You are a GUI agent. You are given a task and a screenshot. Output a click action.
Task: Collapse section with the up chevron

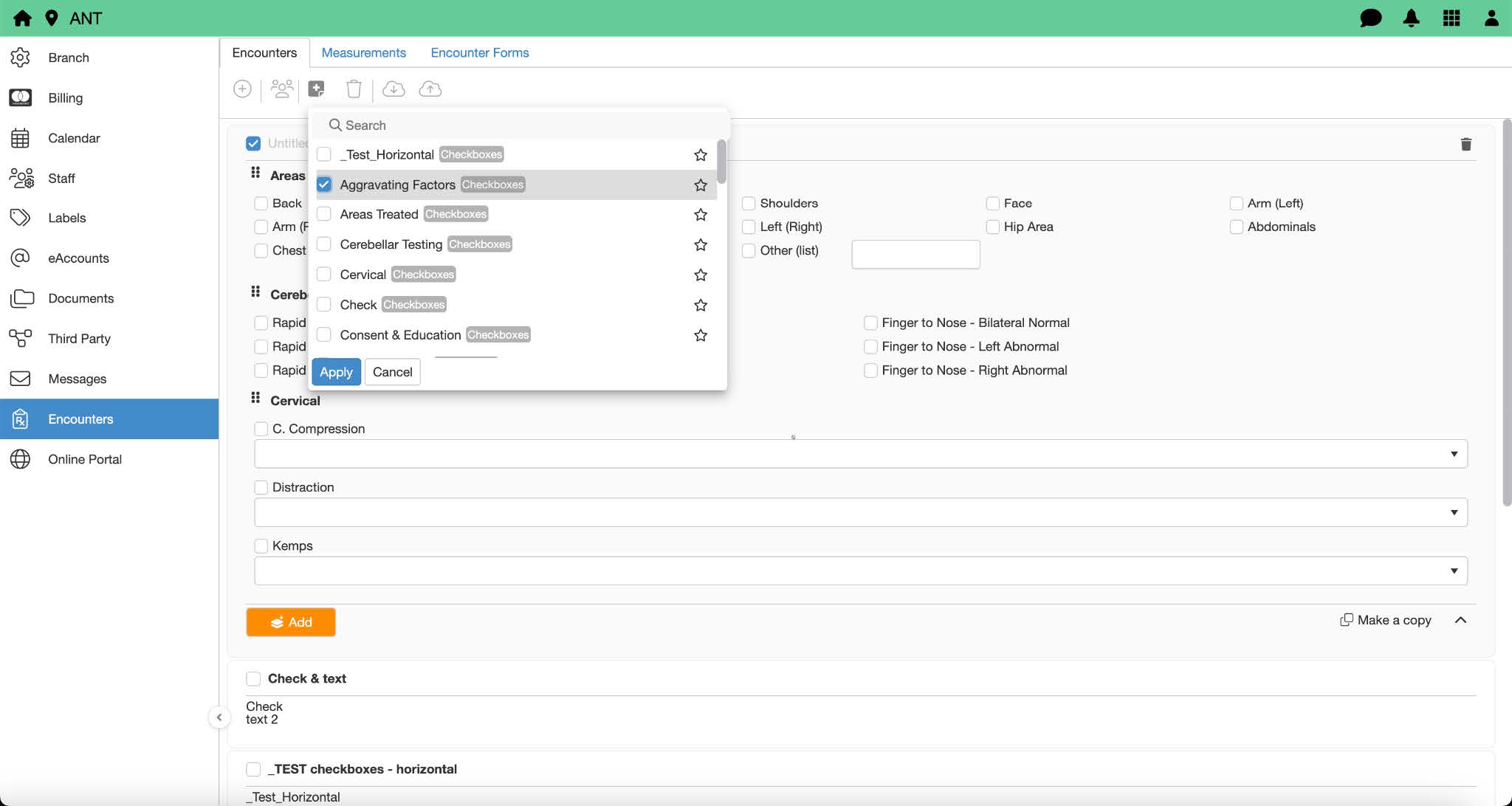click(x=1460, y=620)
